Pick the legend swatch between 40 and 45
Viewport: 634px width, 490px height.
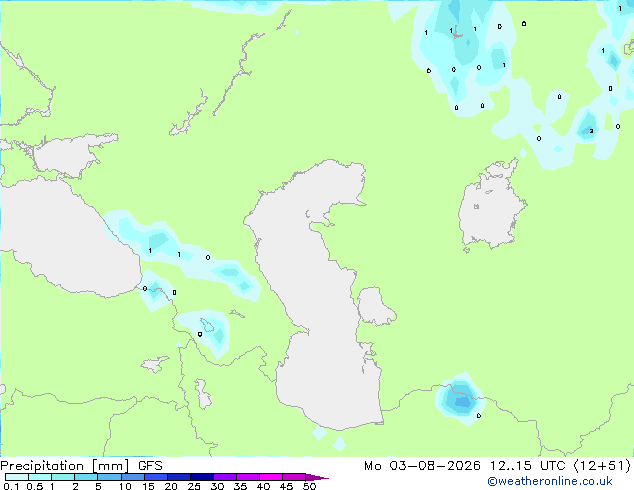[271, 477]
